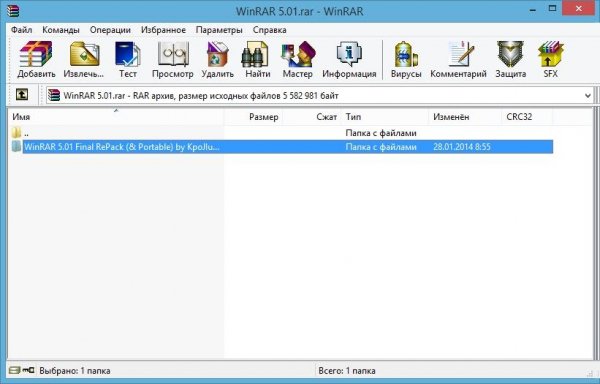Open the Комментарий (Comment) tool
The width and height of the screenshot is (600, 384).
click(x=458, y=59)
